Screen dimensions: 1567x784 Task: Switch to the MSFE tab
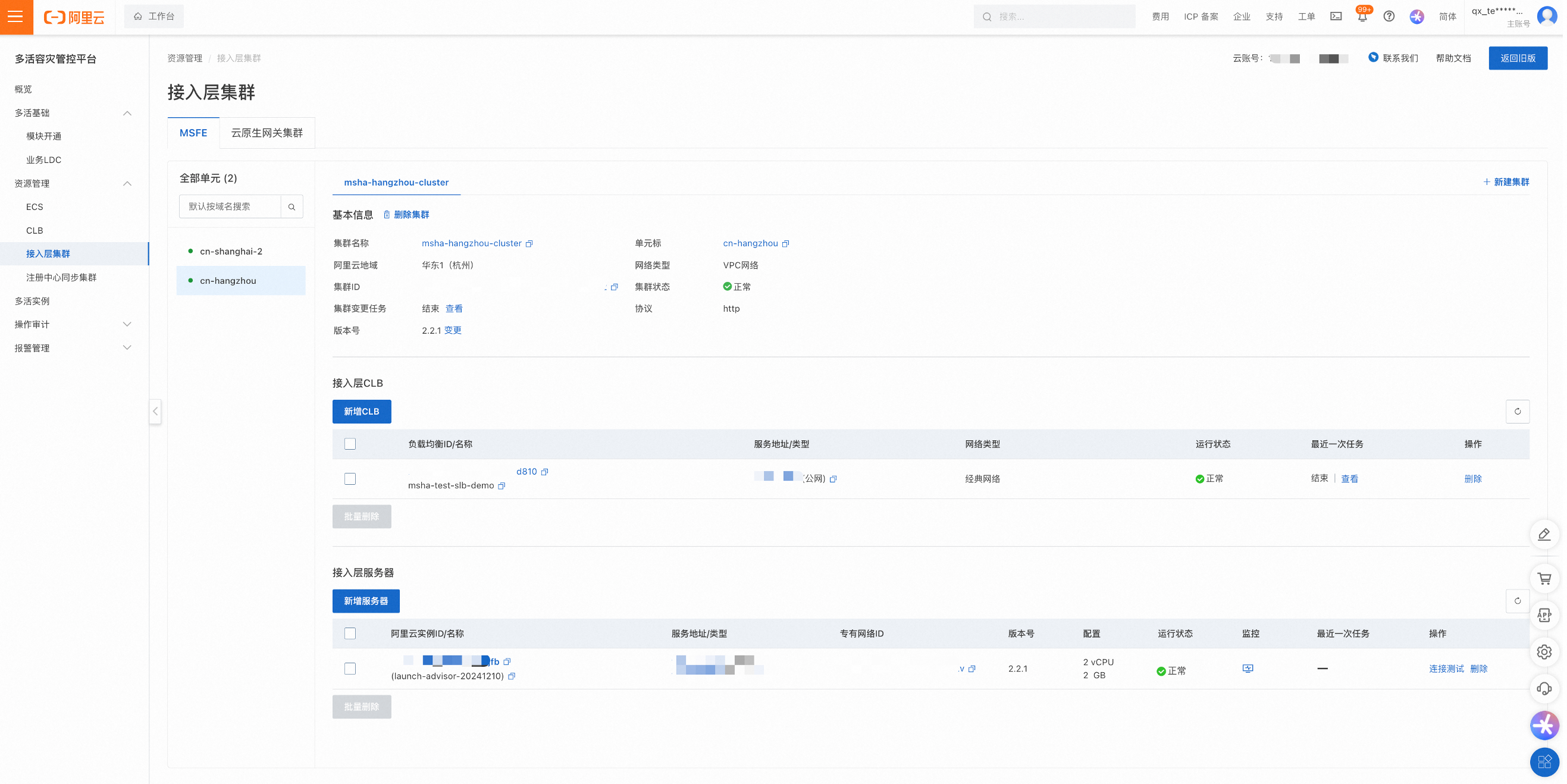coord(193,133)
